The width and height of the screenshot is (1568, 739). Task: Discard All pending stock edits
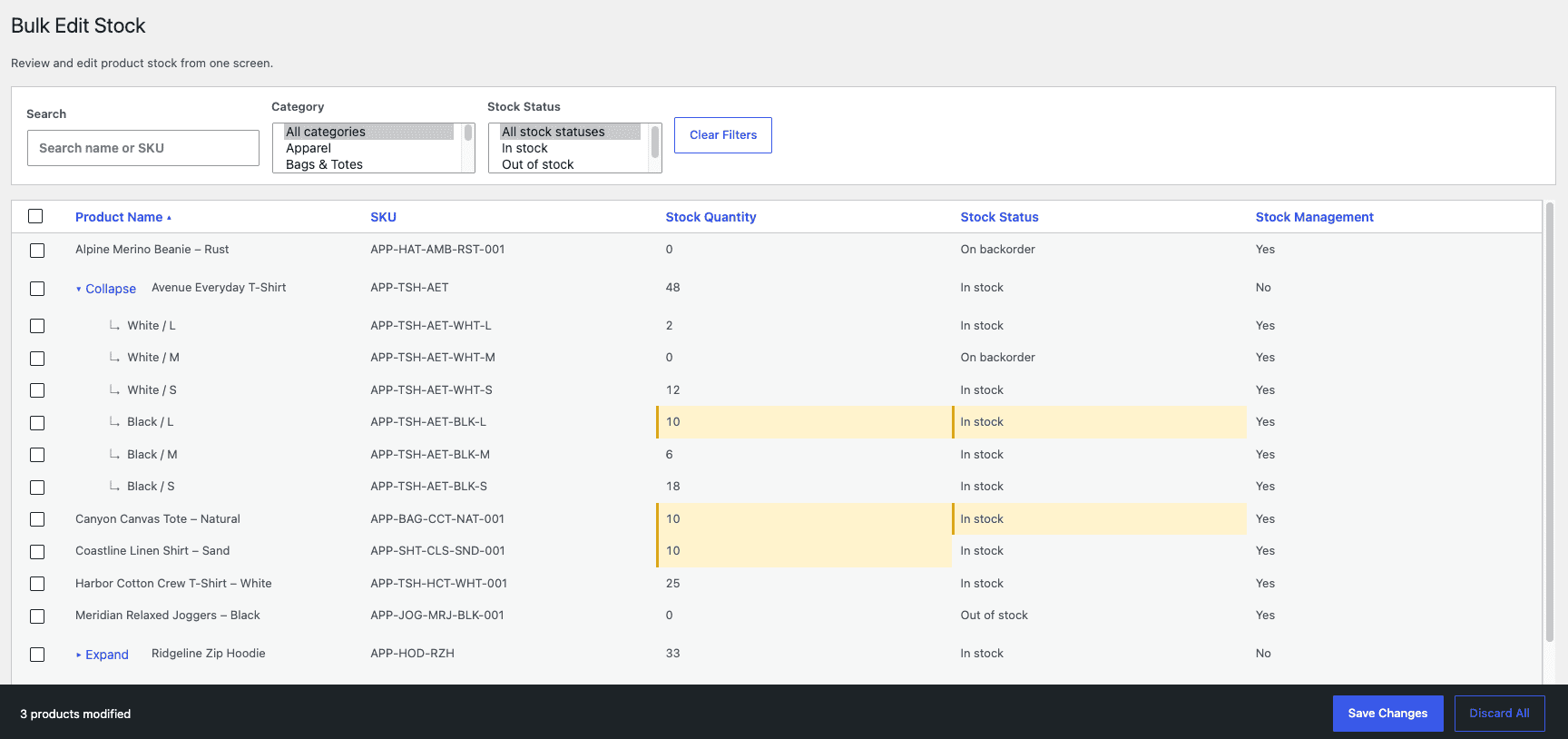1499,714
